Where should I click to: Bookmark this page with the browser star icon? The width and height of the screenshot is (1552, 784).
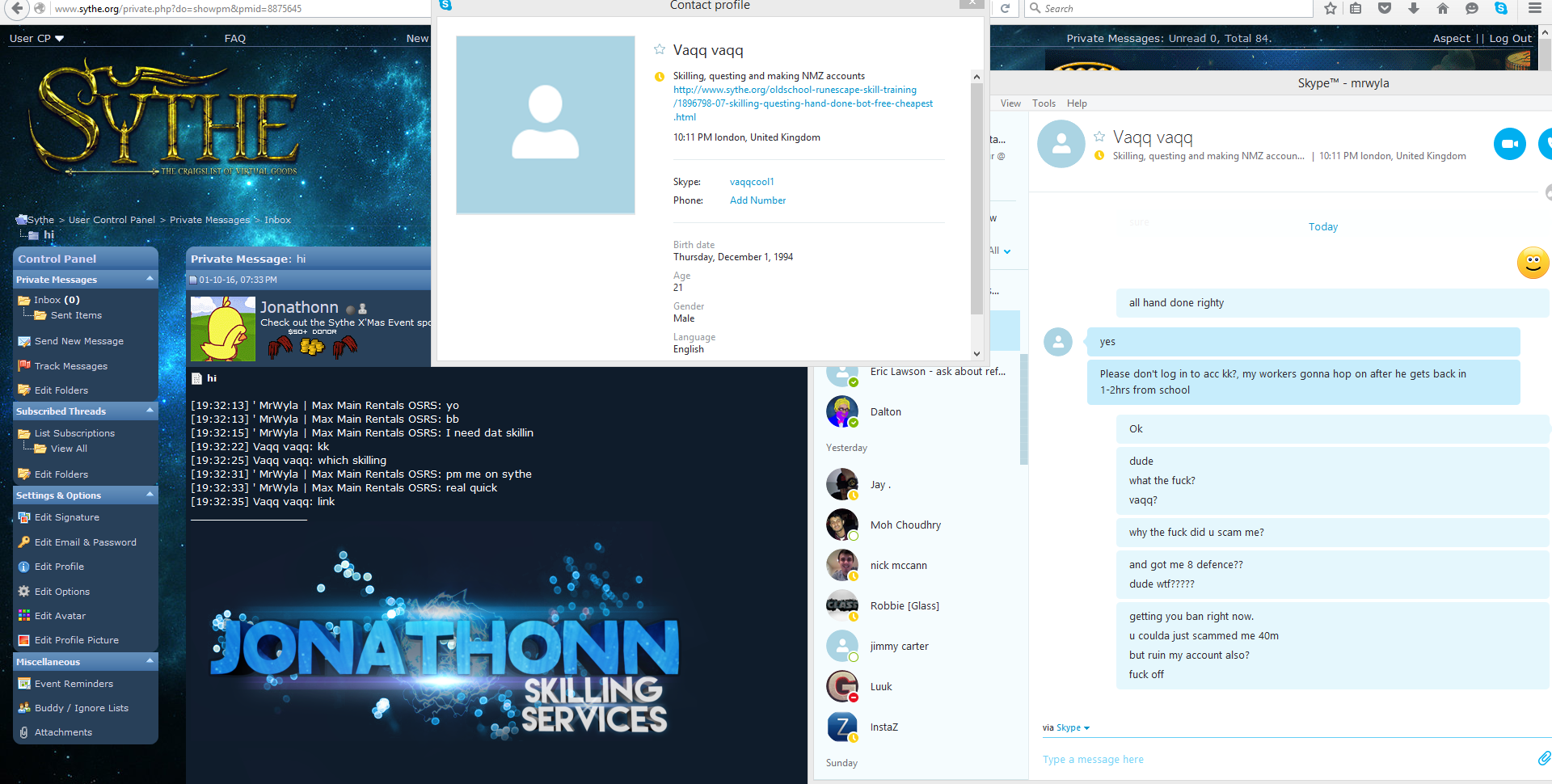[1331, 9]
